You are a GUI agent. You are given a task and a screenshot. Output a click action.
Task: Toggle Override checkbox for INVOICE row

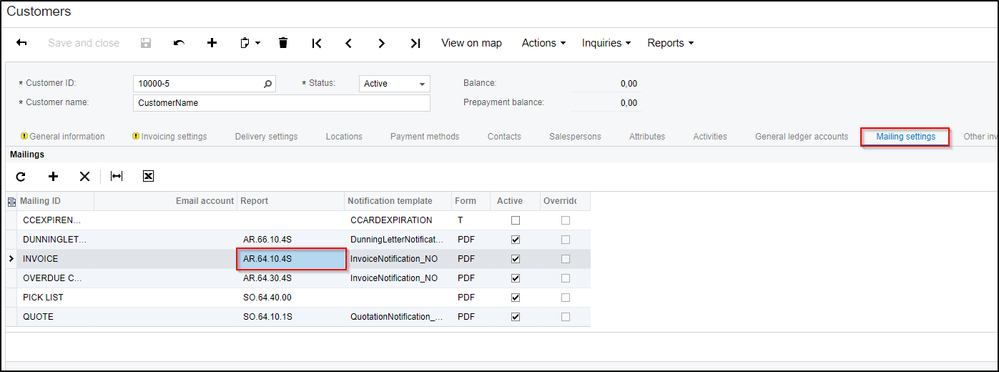[565, 259]
